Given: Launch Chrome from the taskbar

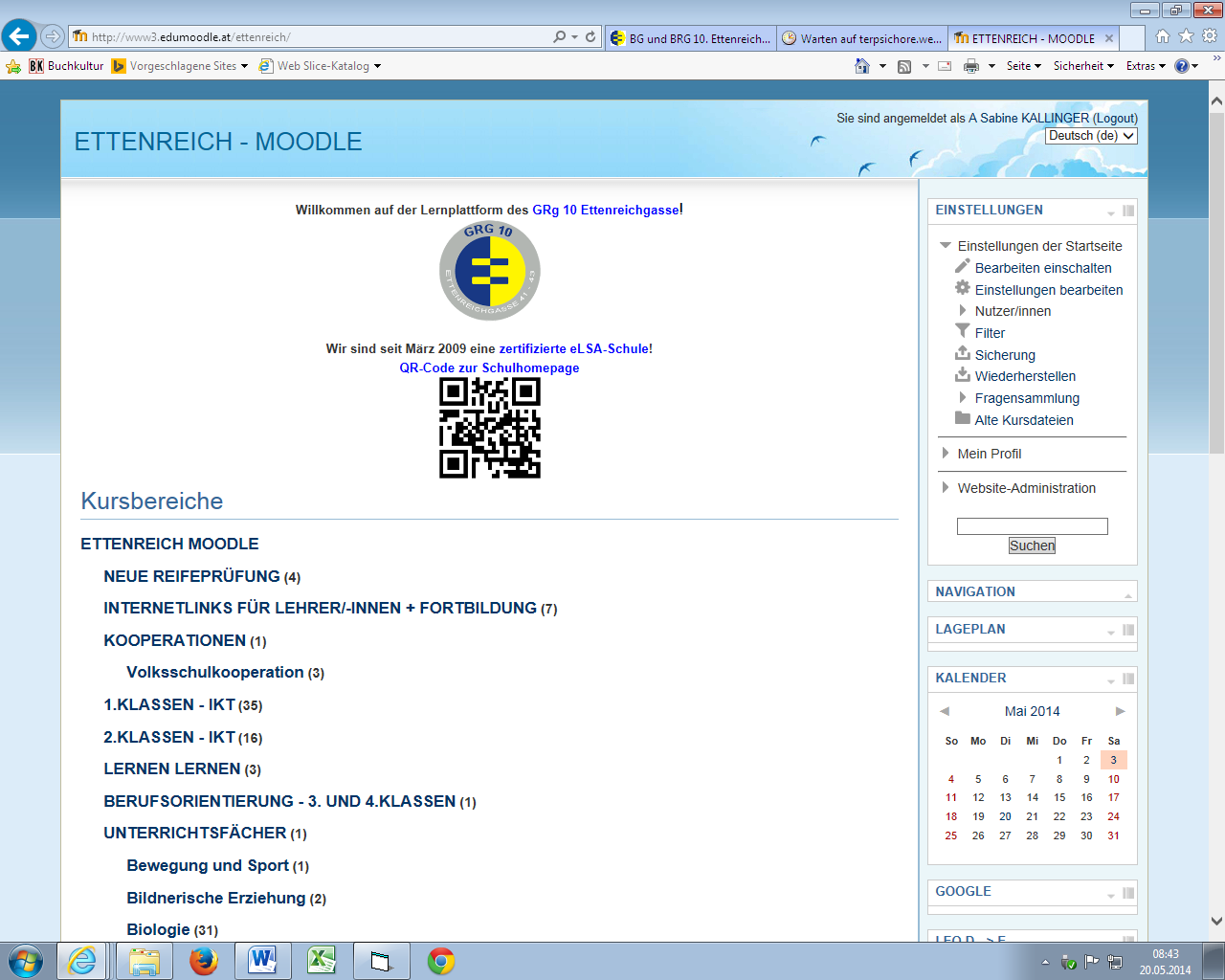Looking at the screenshot, I should (x=441, y=961).
